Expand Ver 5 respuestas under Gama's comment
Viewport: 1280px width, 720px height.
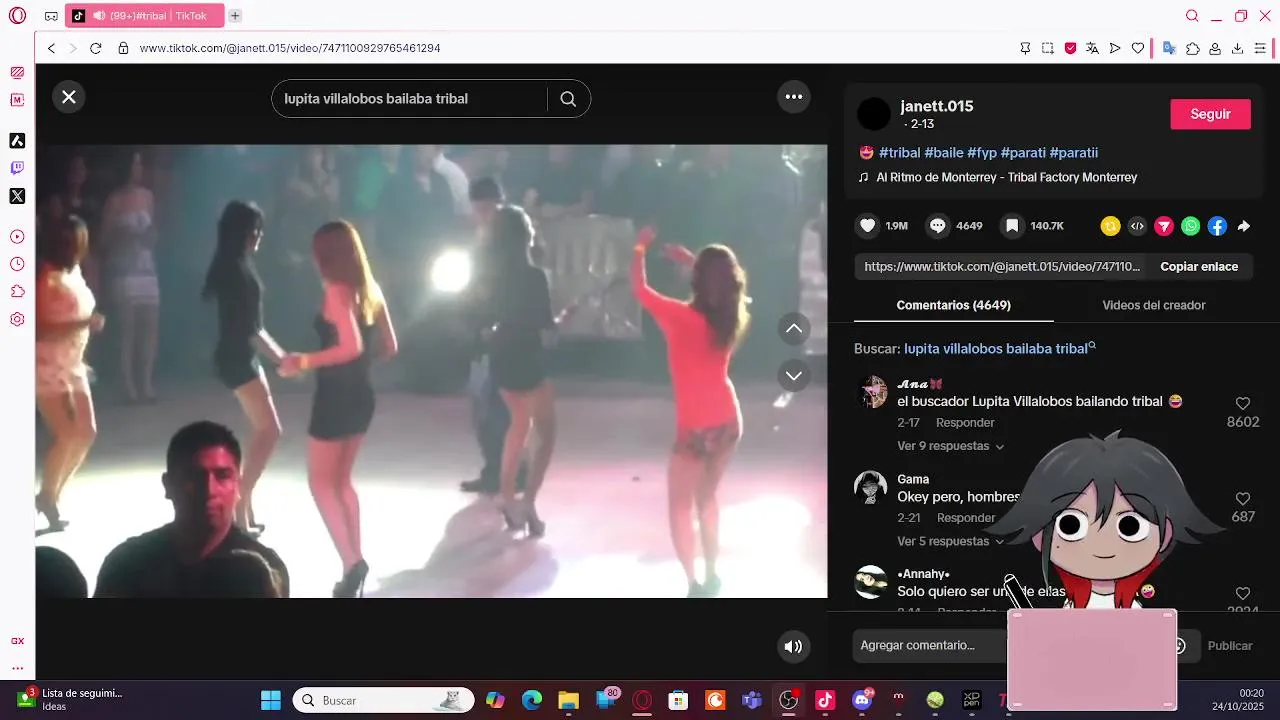(x=950, y=541)
